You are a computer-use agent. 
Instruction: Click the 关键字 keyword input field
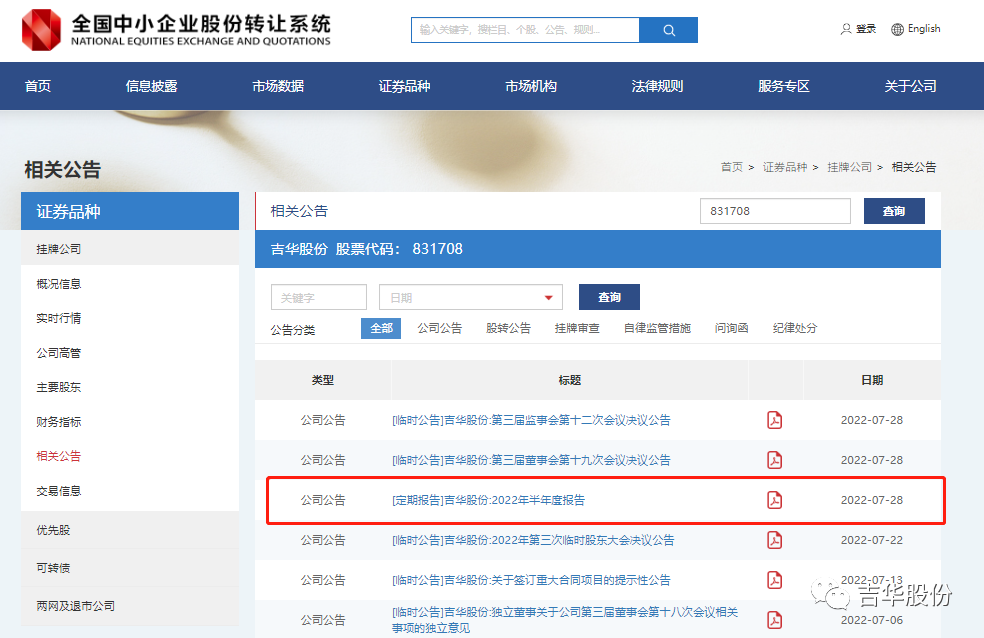(x=319, y=297)
